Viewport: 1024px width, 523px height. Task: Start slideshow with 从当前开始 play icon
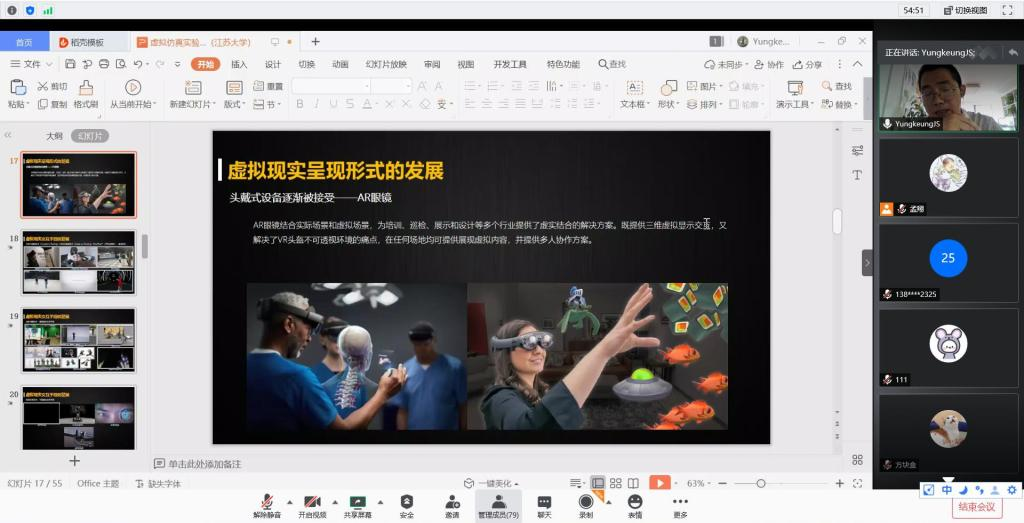tap(133, 87)
